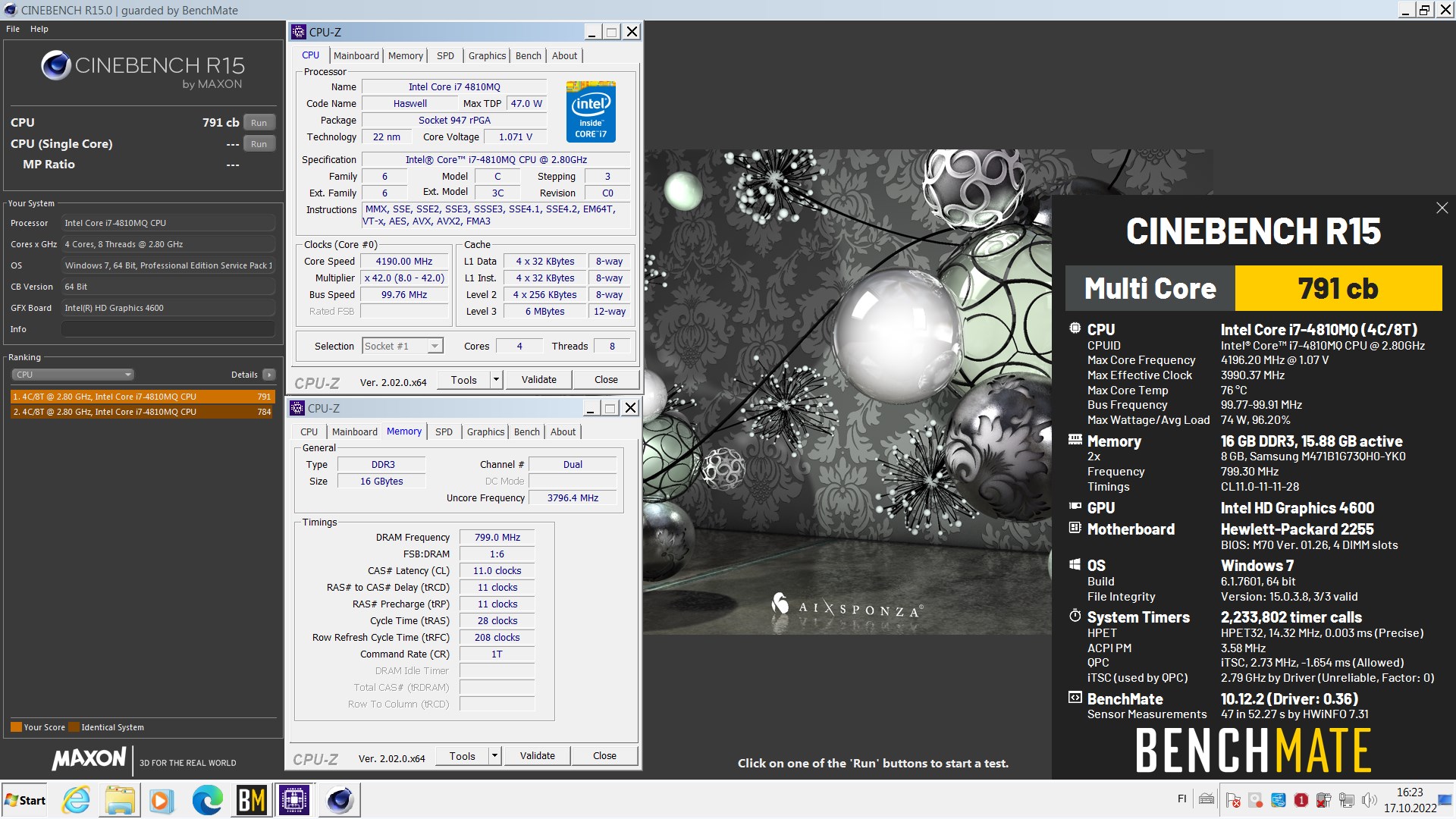Switch to Mainboard tab in lower CPU-Z
1456x819 pixels.
(354, 431)
